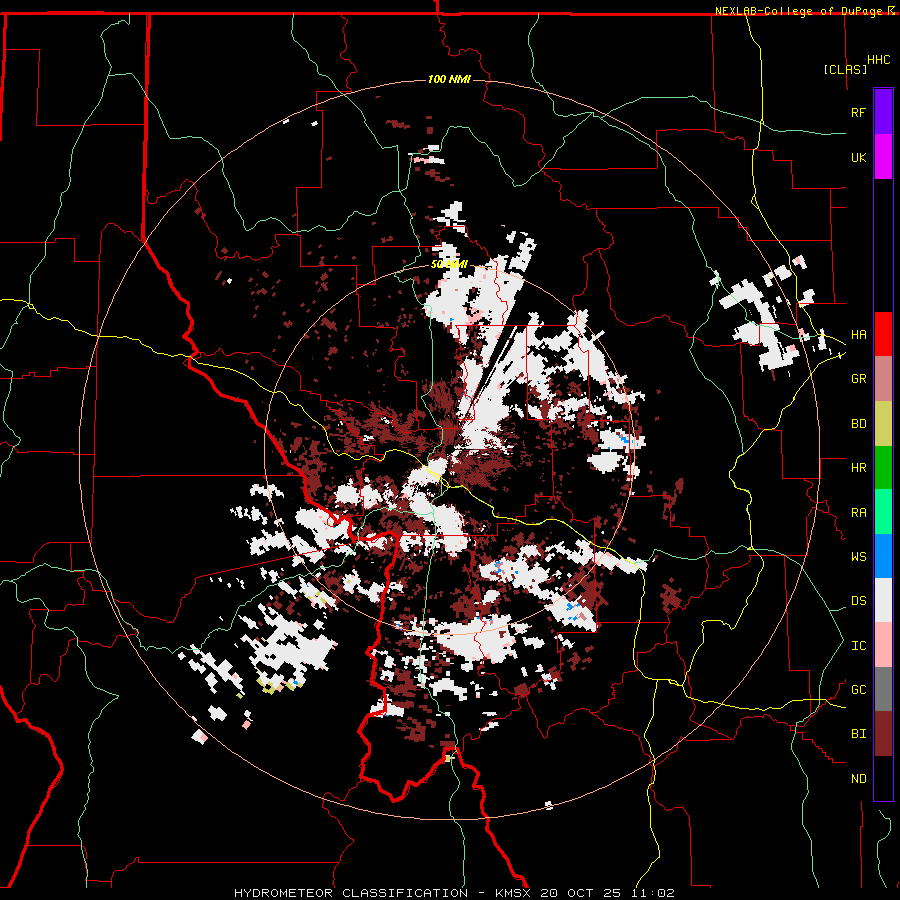Viewport: 900px width, 900px height.
Task: Click the NEXLAB-College of DuPage credit text
Action: click(800, 11)
